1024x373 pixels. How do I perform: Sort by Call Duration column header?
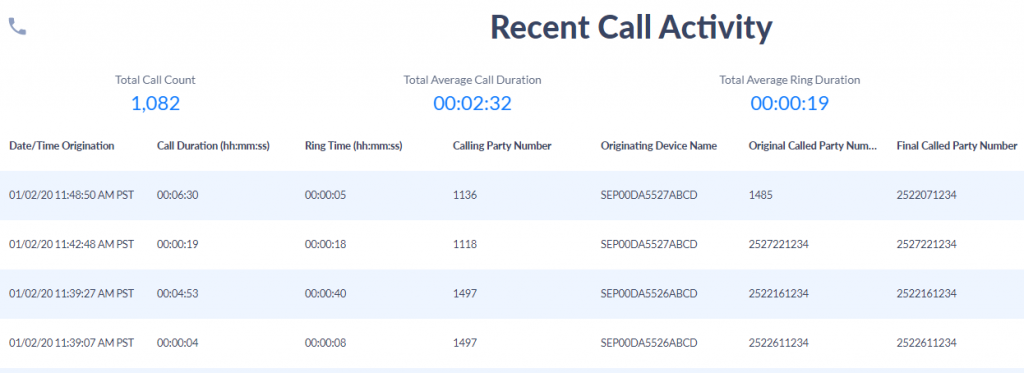point(213,146)
